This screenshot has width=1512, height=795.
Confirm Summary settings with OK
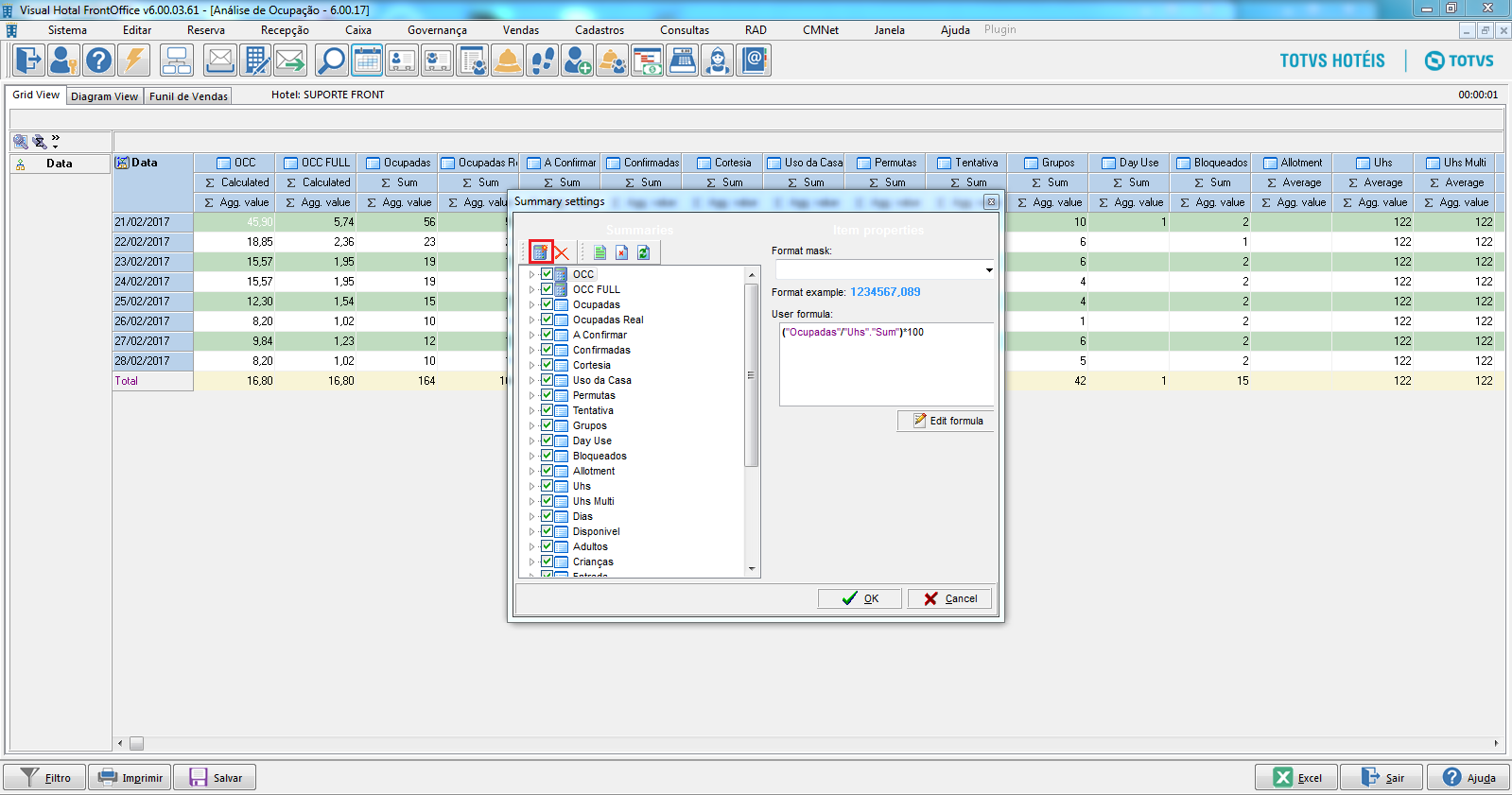click(860, 598)
